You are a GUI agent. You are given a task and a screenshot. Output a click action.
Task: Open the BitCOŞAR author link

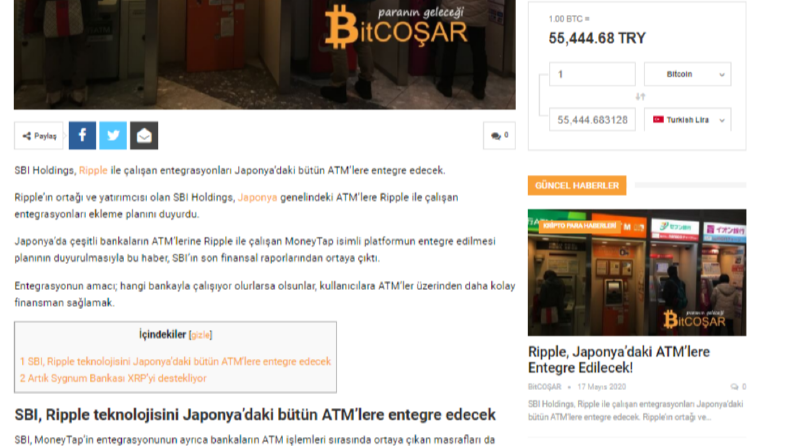click(544, 387)
